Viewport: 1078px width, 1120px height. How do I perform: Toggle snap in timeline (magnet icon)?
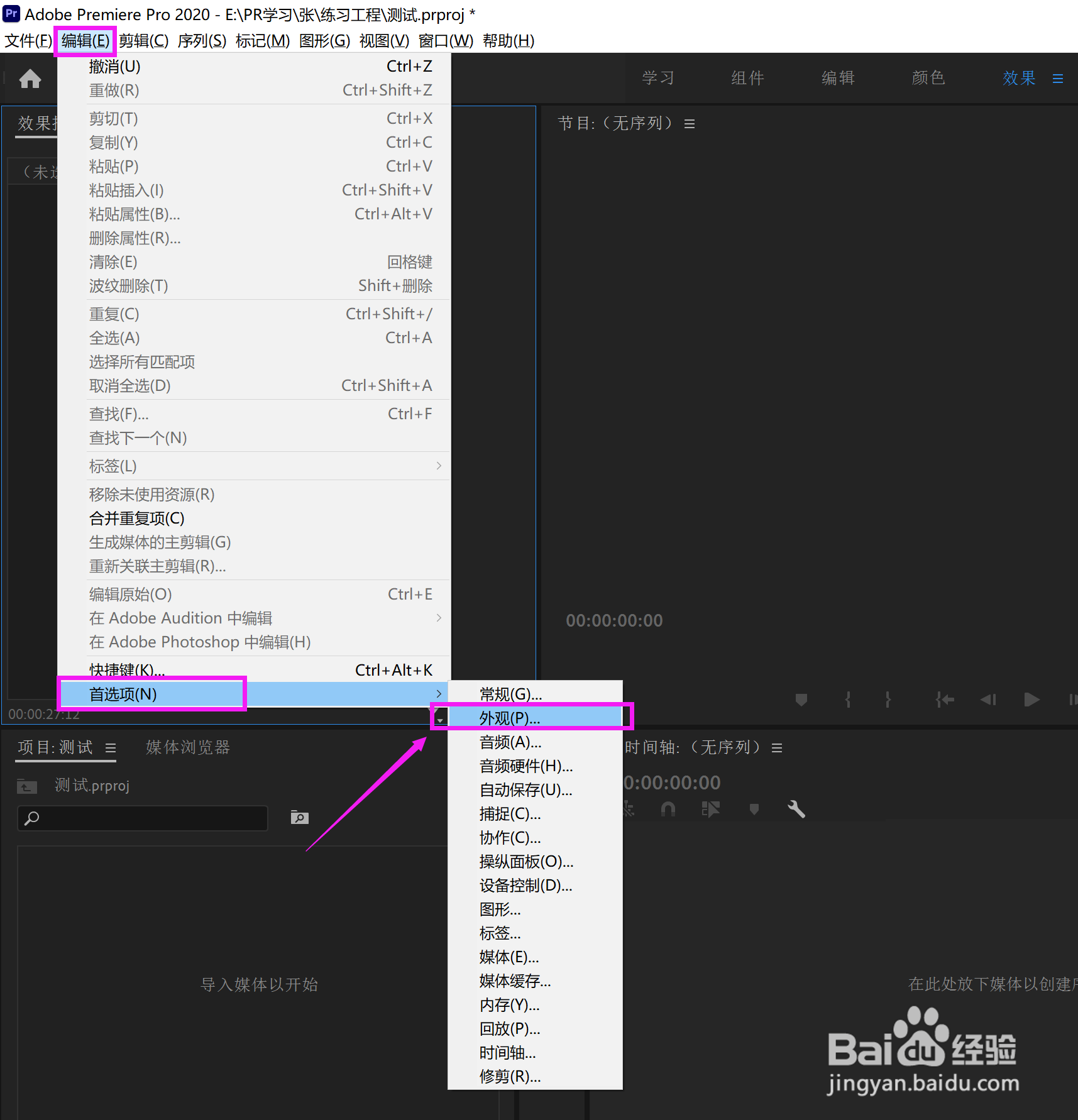click(668, 809)
